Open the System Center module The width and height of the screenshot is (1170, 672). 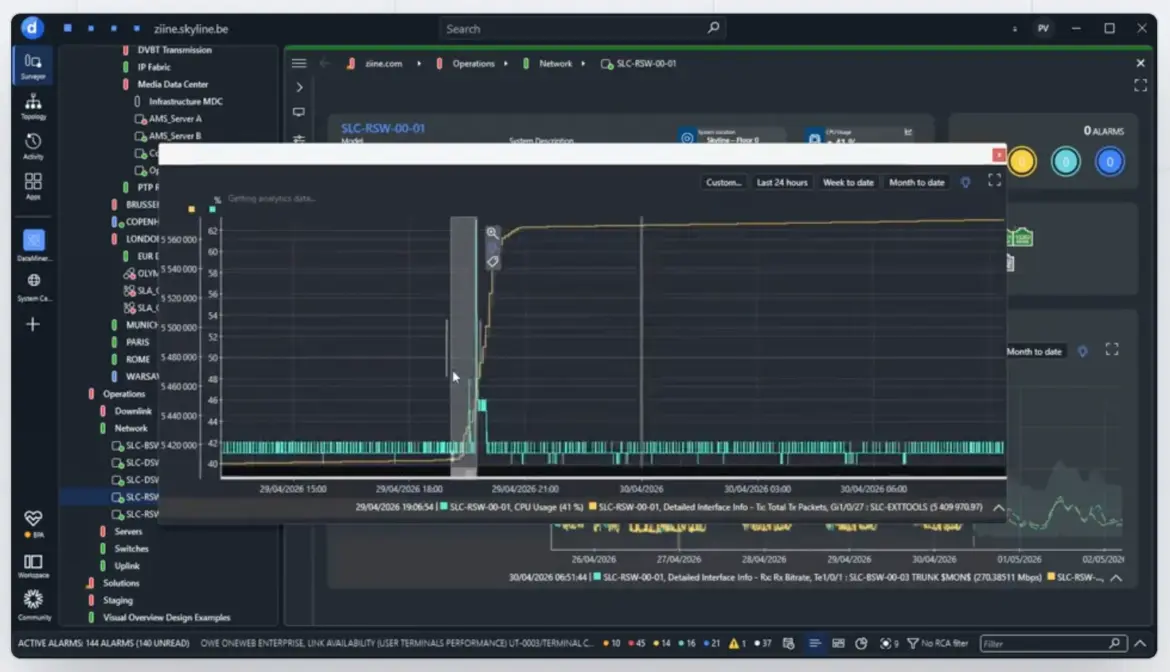[33, 286]
